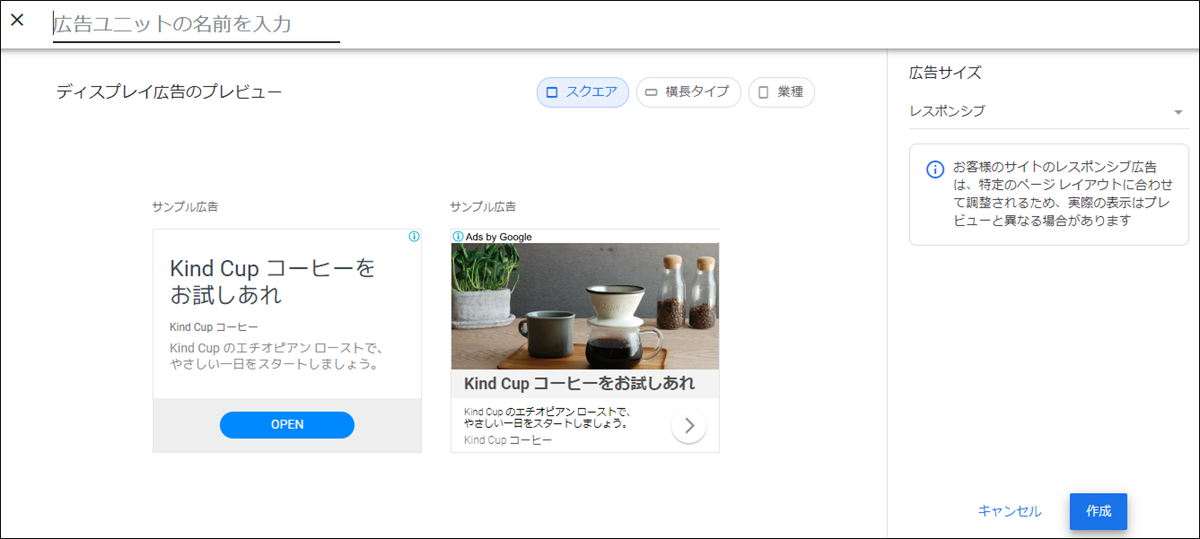Click the vertical icon in 業種 chip
Image resolution: width=1200 pixels, height=539 pixels.
tap(764, 93)
